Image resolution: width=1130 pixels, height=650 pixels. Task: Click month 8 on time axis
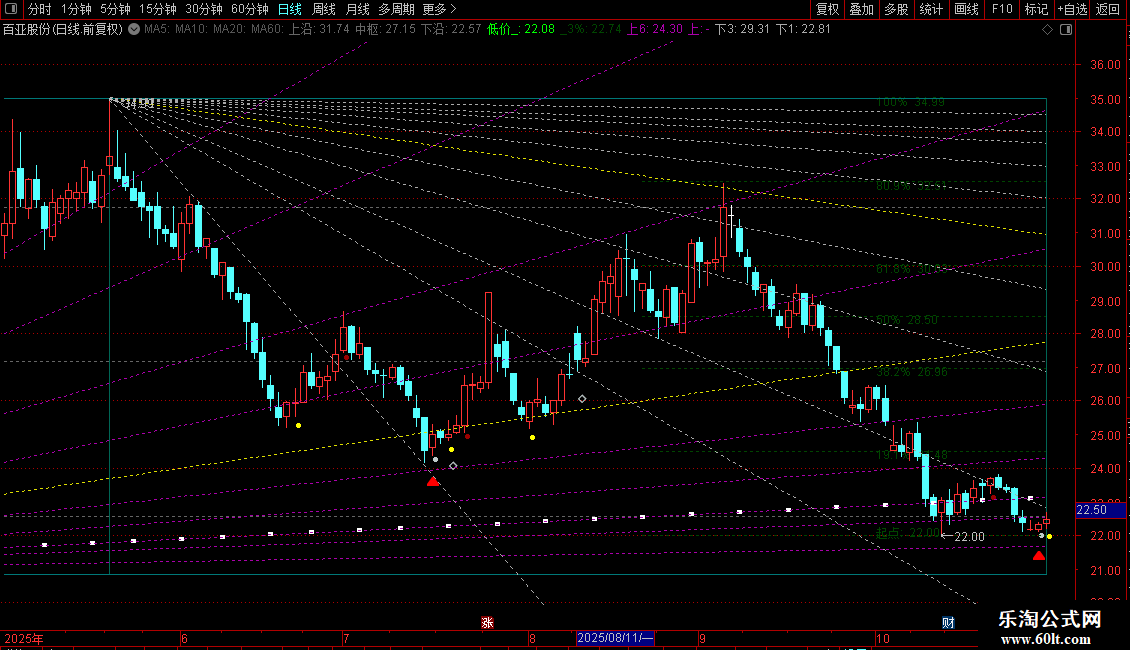(532, 638)
